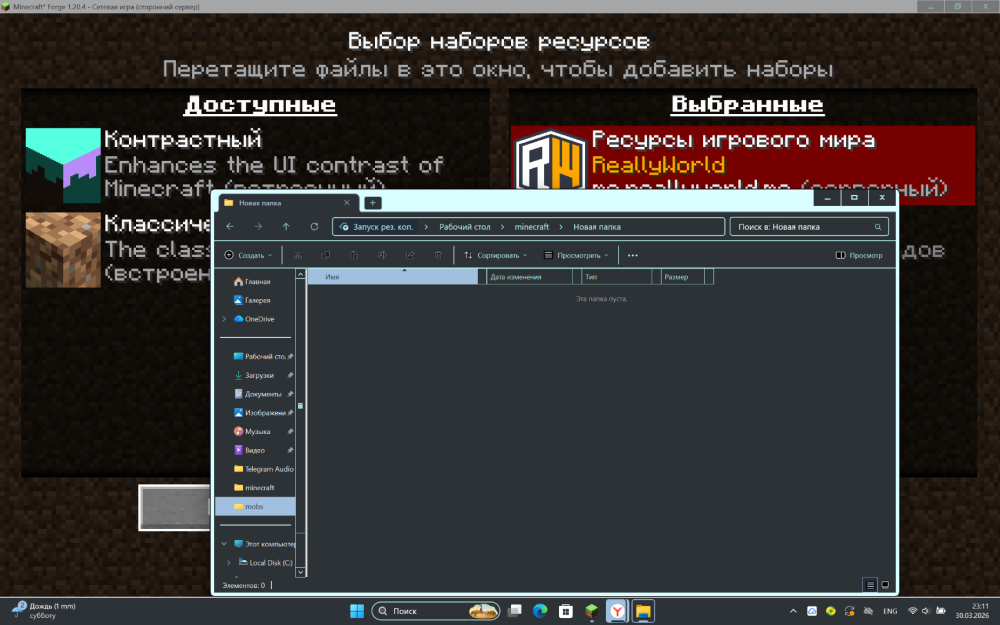This screenshot has width=1000, height=625.
Task: Open the Просмотреть view dropdown
Action: tap(576, 255)
